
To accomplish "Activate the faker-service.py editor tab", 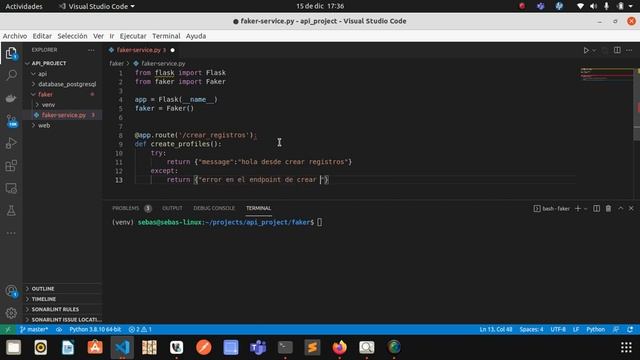I will coord(141,50).
